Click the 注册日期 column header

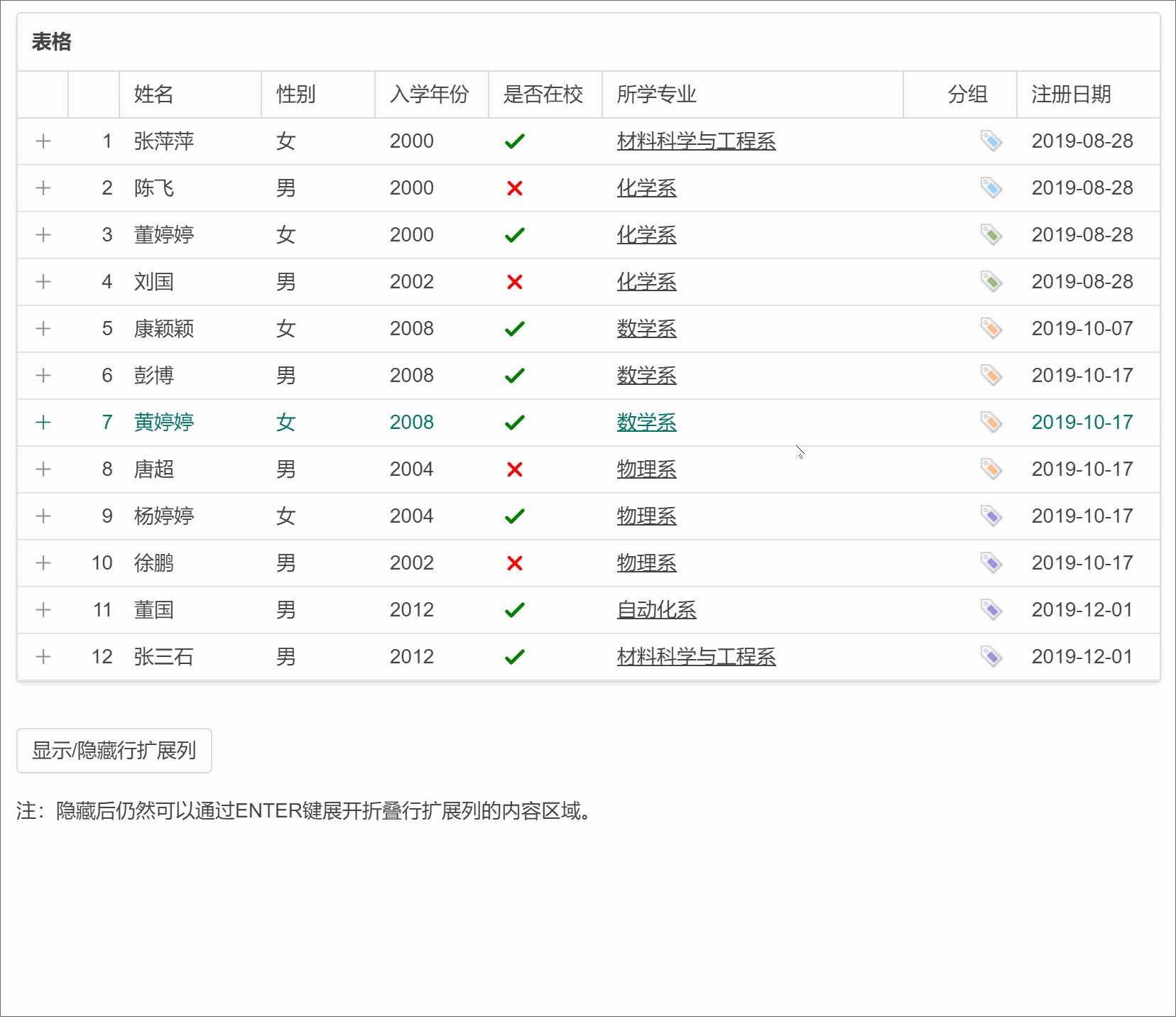pos(1089,94)
